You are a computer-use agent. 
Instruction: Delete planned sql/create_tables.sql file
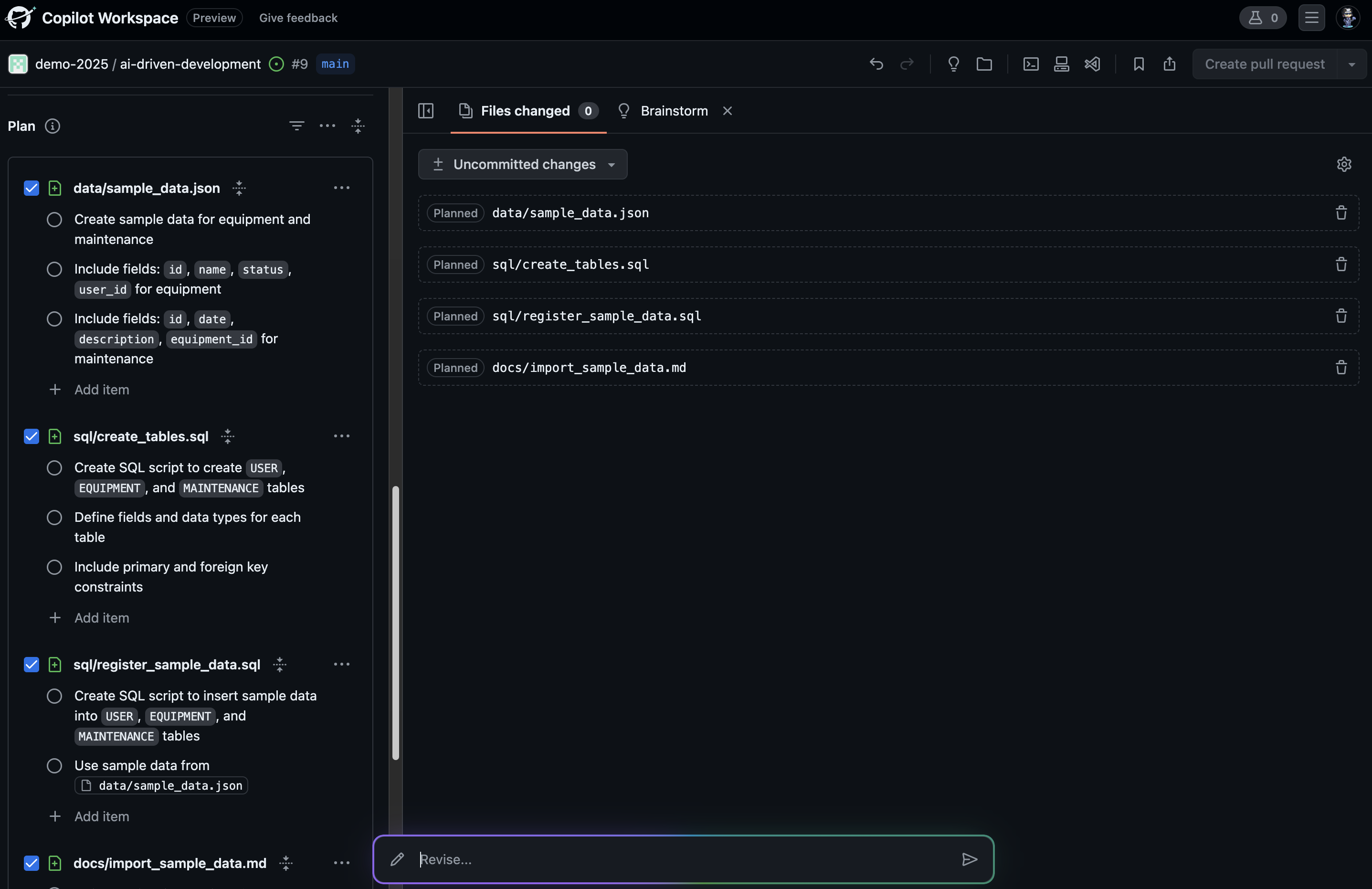(x=1341, y=264)
